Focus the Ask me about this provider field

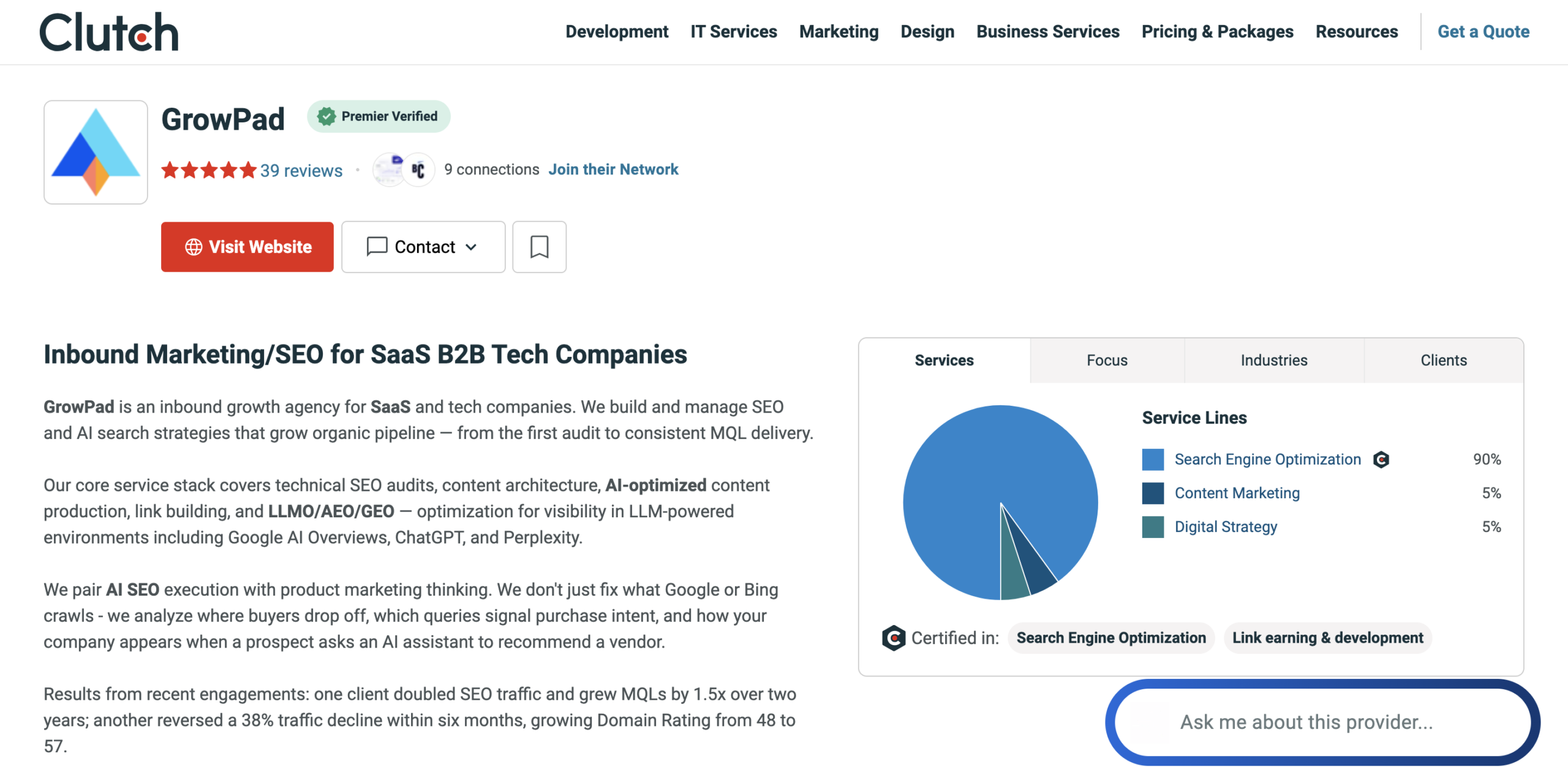[1323, 722]
